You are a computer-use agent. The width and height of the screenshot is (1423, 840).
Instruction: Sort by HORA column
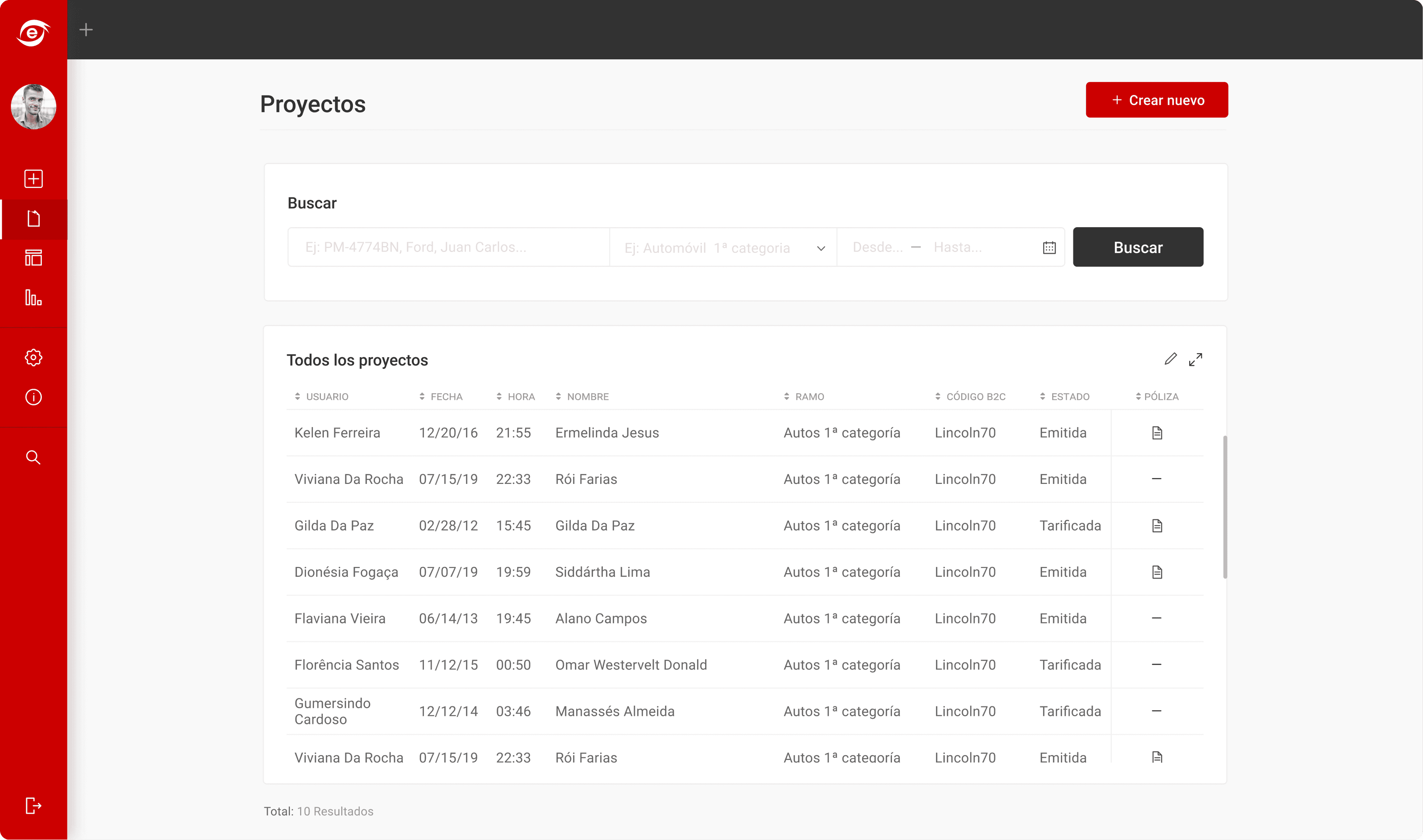515,397
